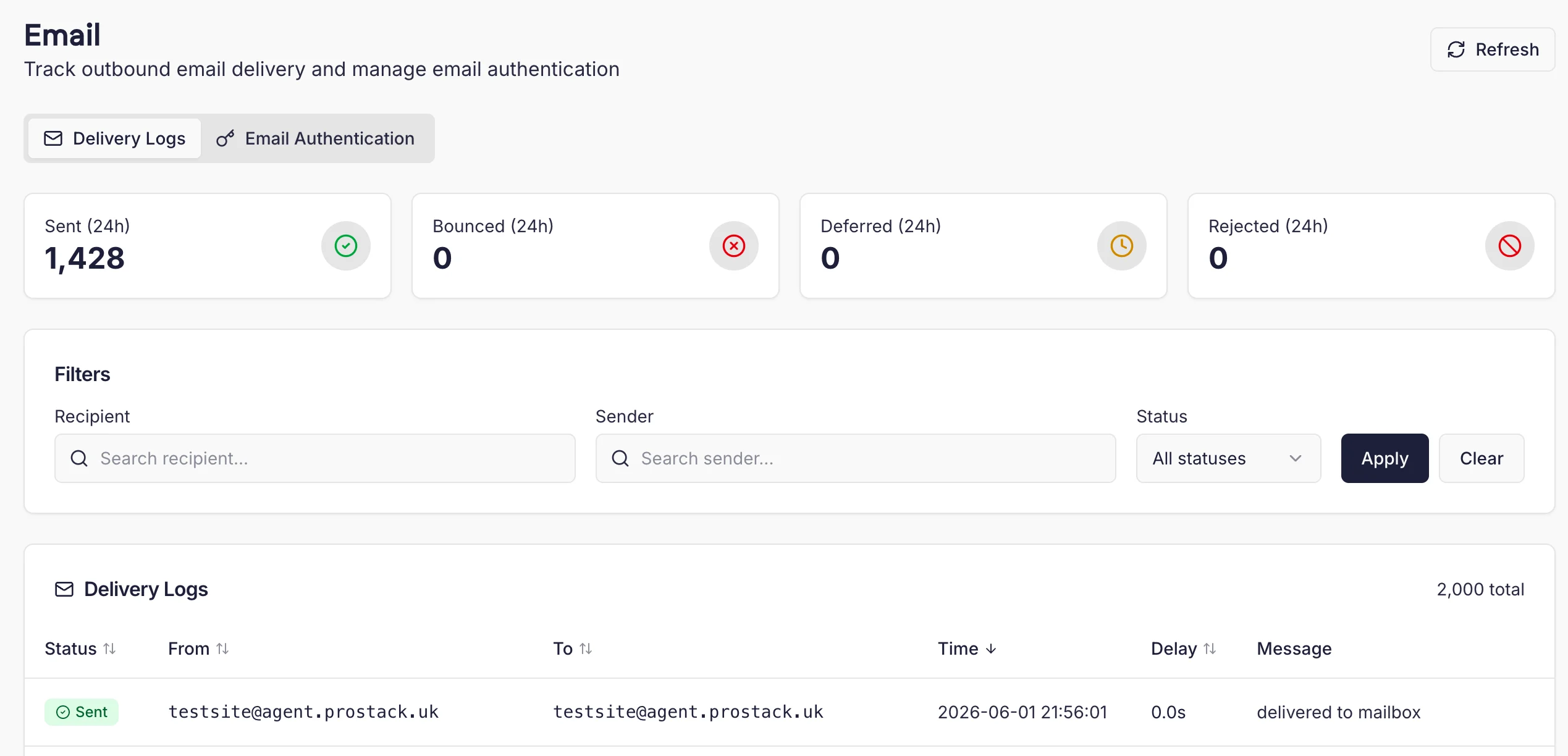Focus the Search recipient input field
1568x756 pixels.
(315, 458)
